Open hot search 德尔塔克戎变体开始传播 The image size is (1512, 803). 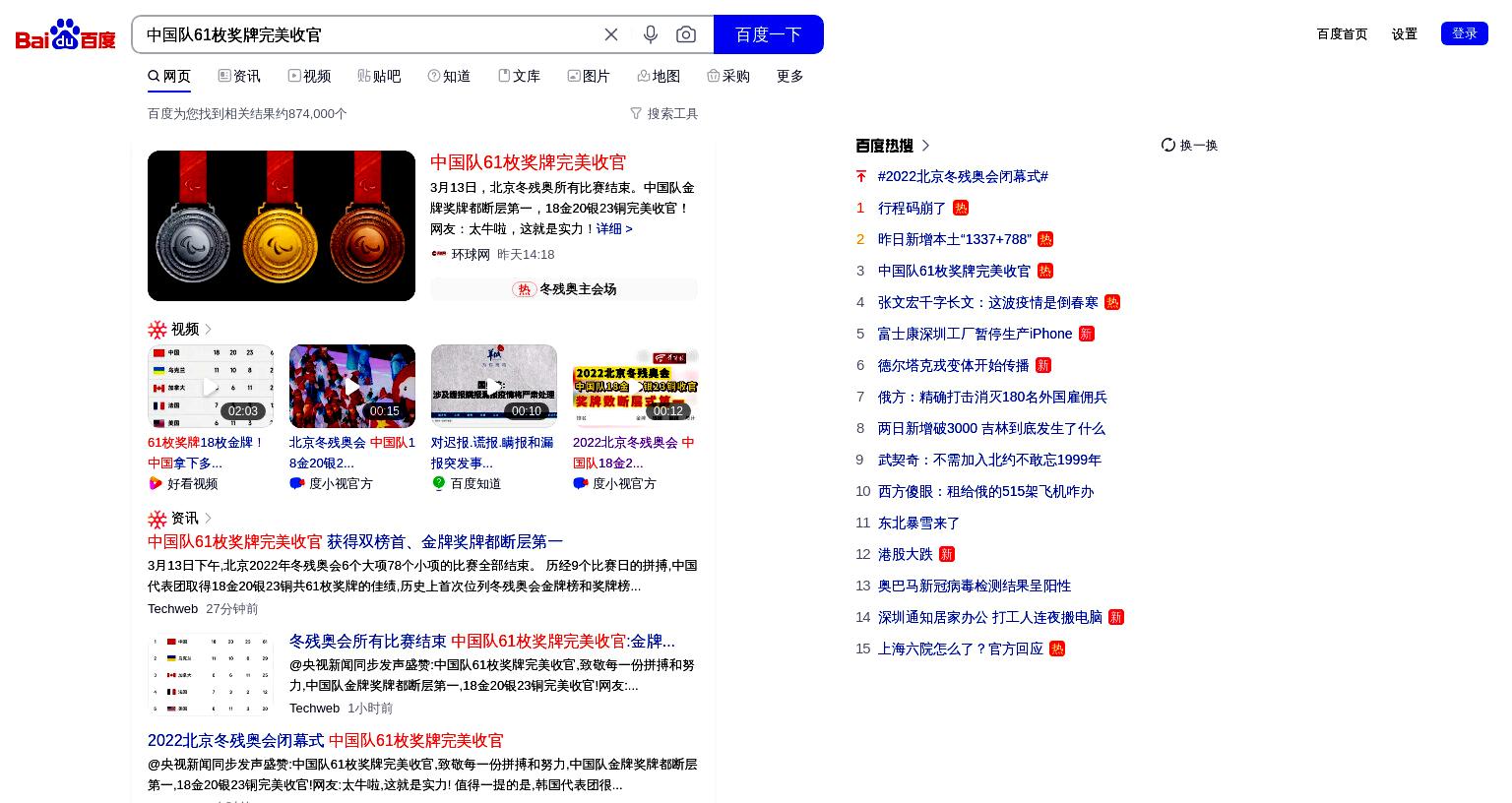(953, 365)
